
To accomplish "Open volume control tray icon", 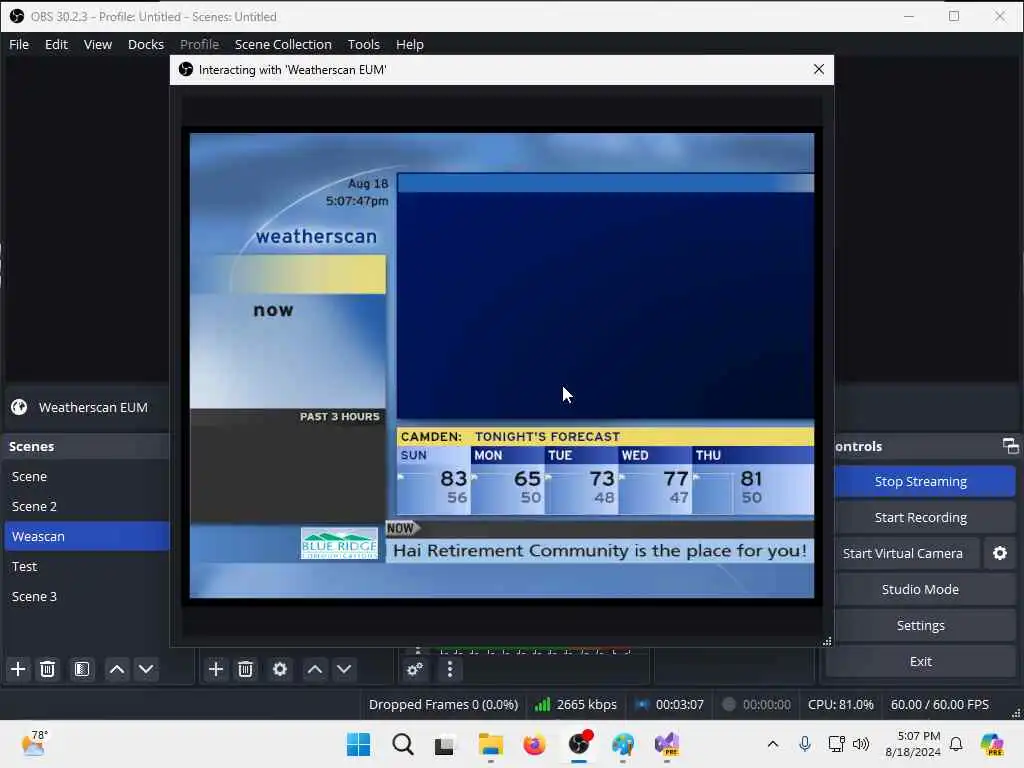I will [861, 744].
